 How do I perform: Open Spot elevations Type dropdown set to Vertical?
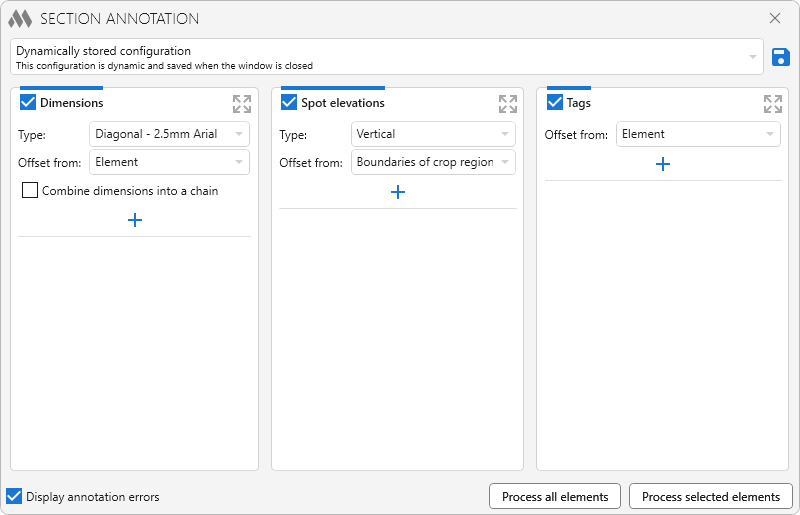pos(433,134)
